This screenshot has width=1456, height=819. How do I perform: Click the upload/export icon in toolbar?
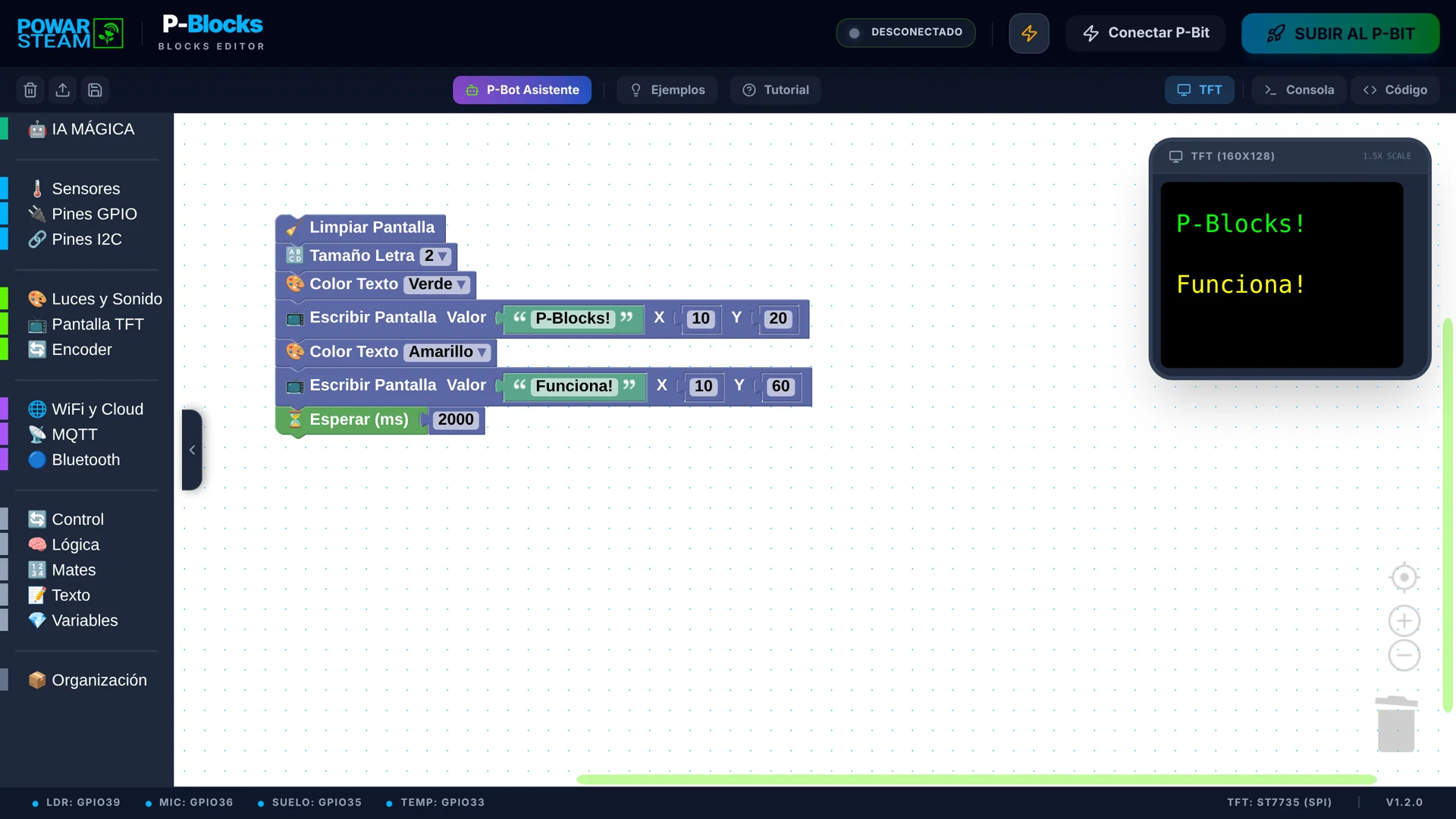pos(63,90)
